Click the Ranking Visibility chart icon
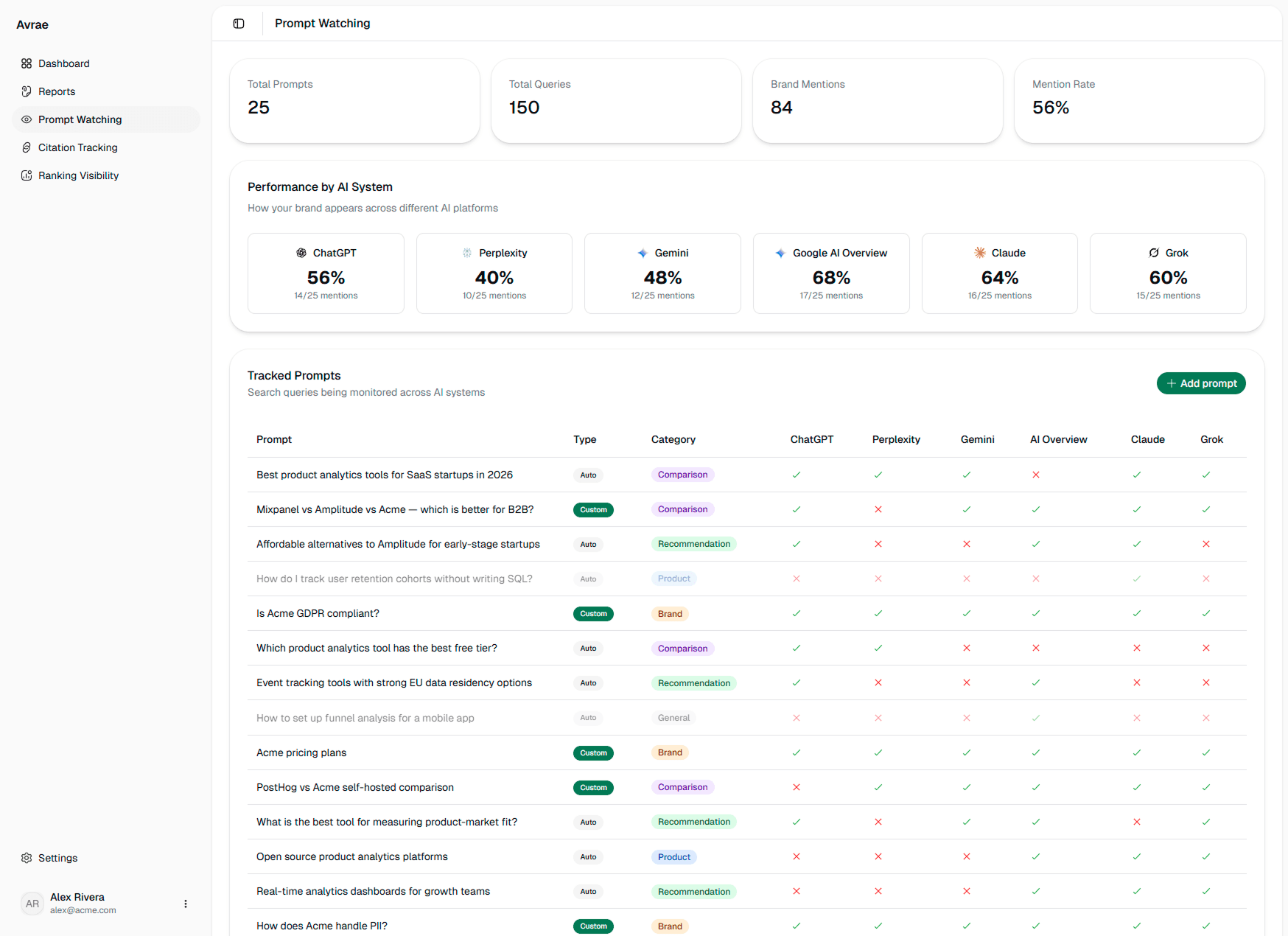 [27, 175]
